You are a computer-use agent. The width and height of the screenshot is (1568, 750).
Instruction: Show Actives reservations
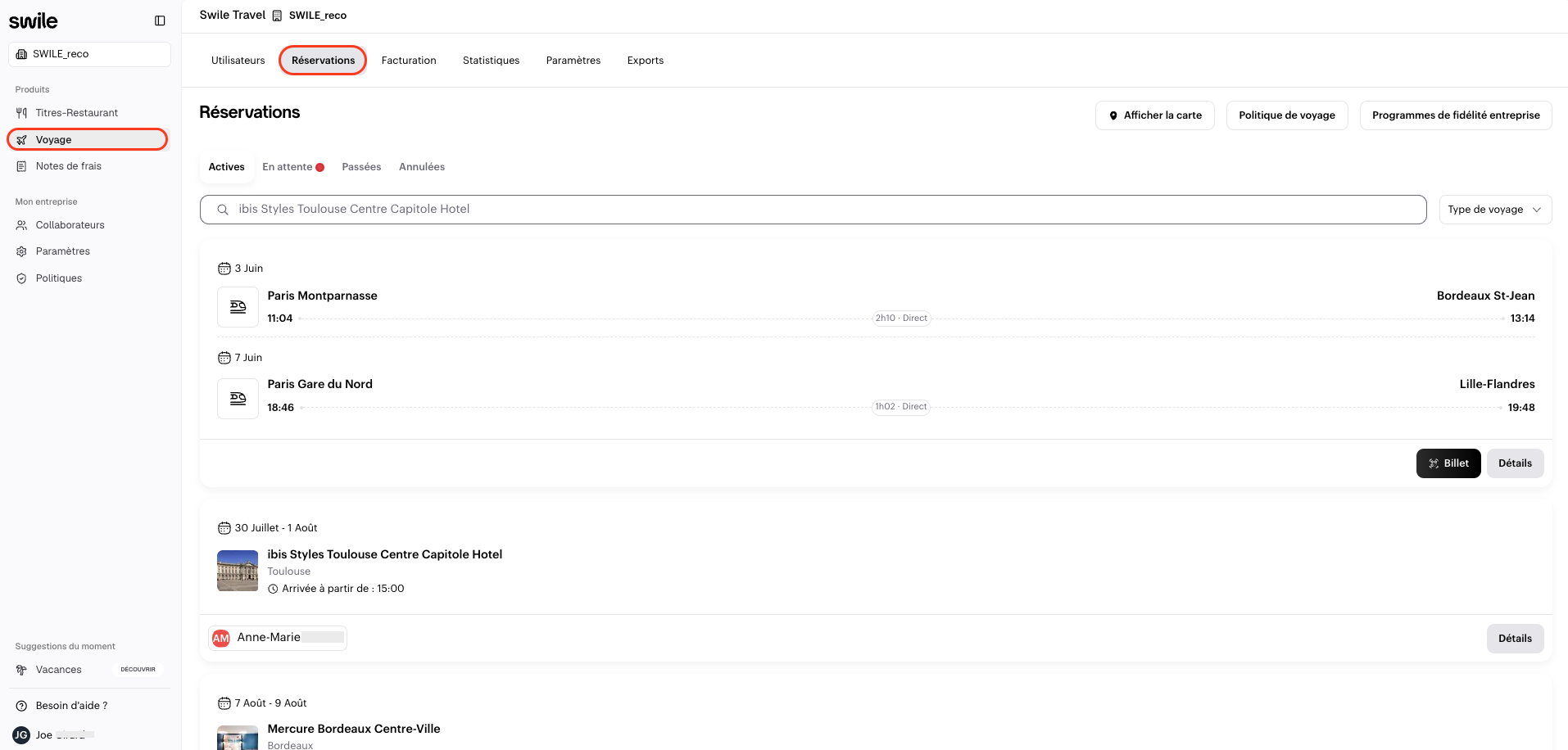click(226, 167)
